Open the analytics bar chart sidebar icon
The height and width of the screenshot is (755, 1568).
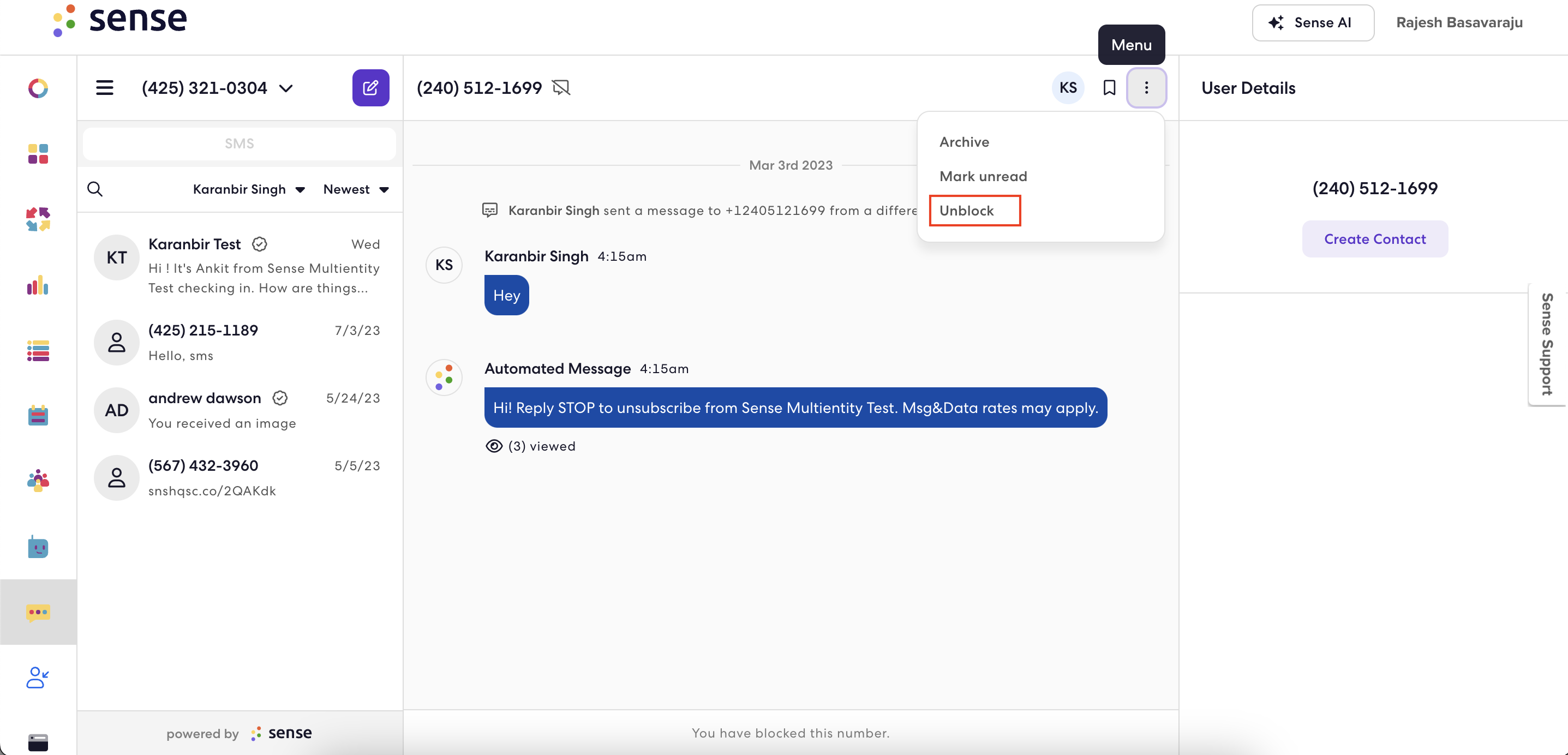click(x=38, y=285)
